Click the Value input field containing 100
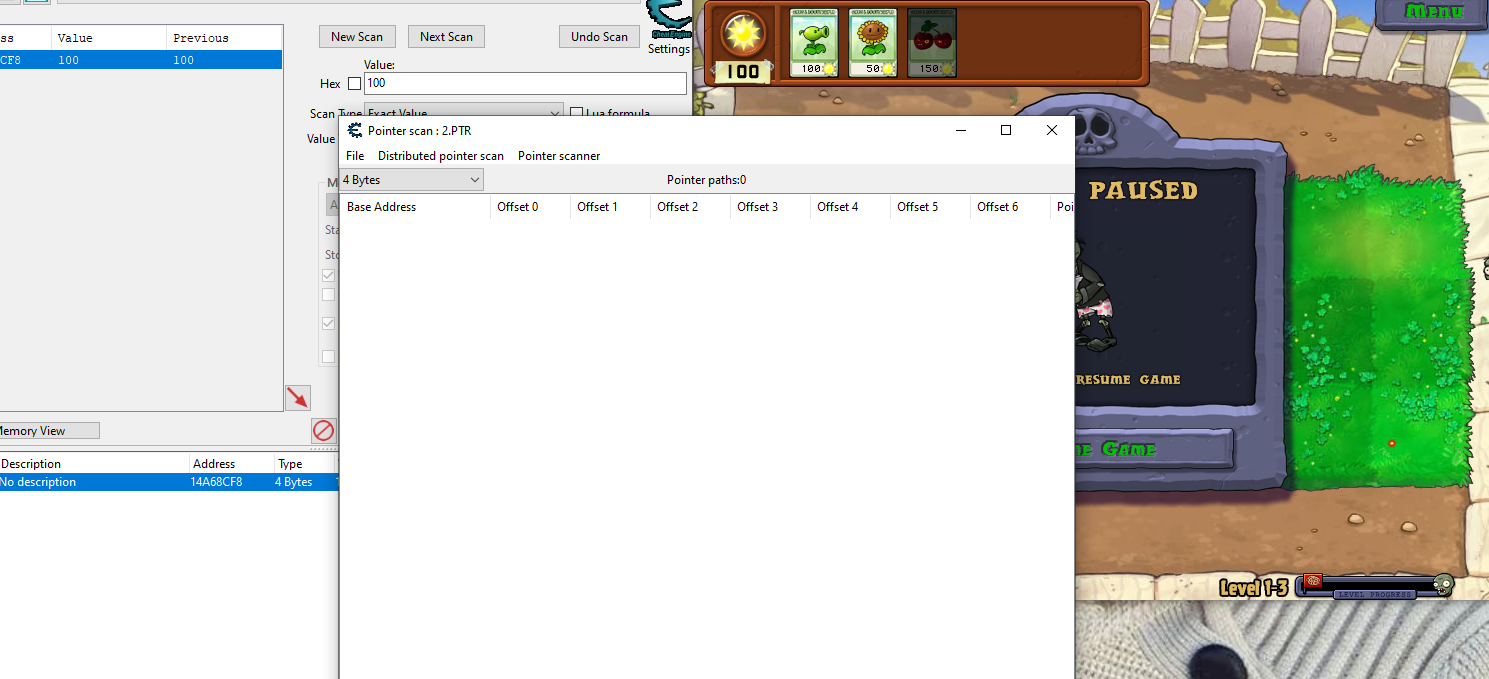 tap(524, 84)
